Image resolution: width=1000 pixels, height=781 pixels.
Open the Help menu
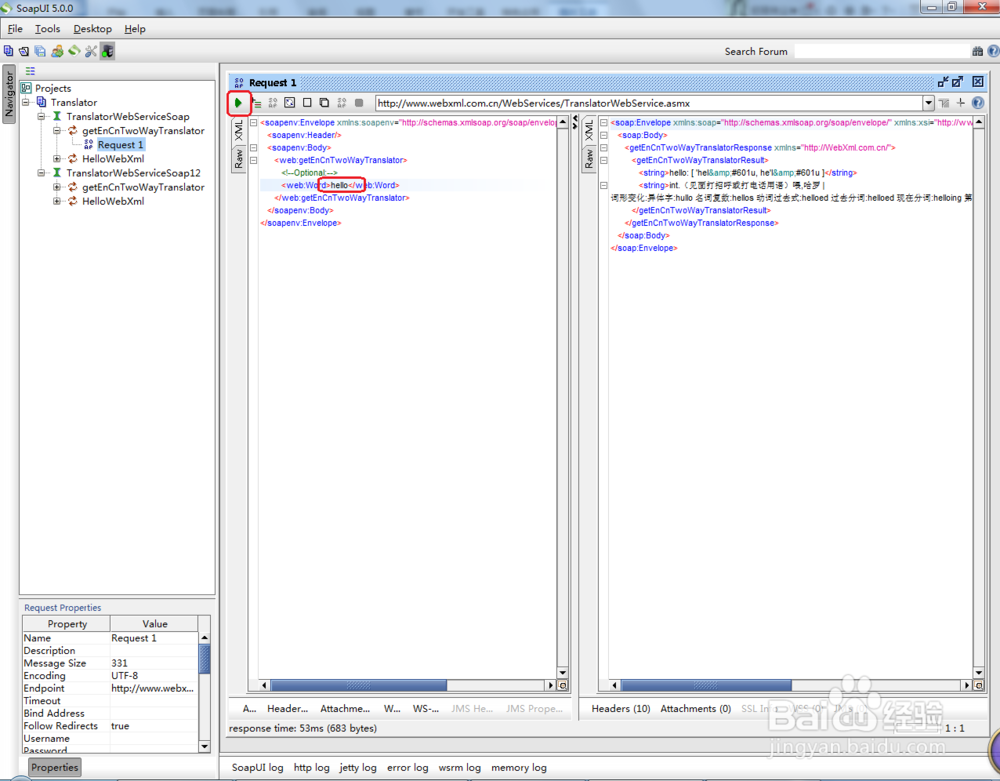point(135,29)
